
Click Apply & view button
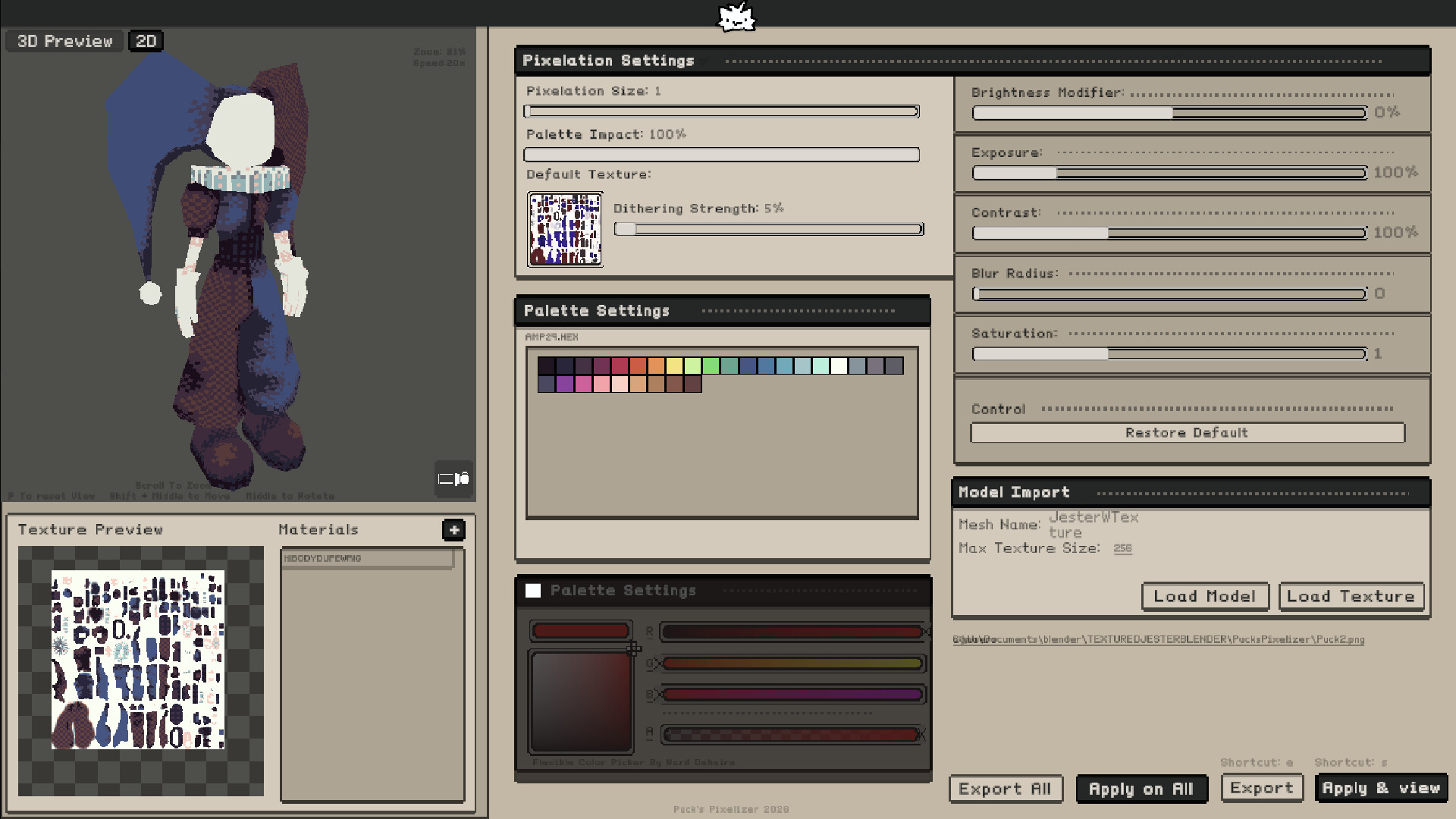click(1381, 789)
